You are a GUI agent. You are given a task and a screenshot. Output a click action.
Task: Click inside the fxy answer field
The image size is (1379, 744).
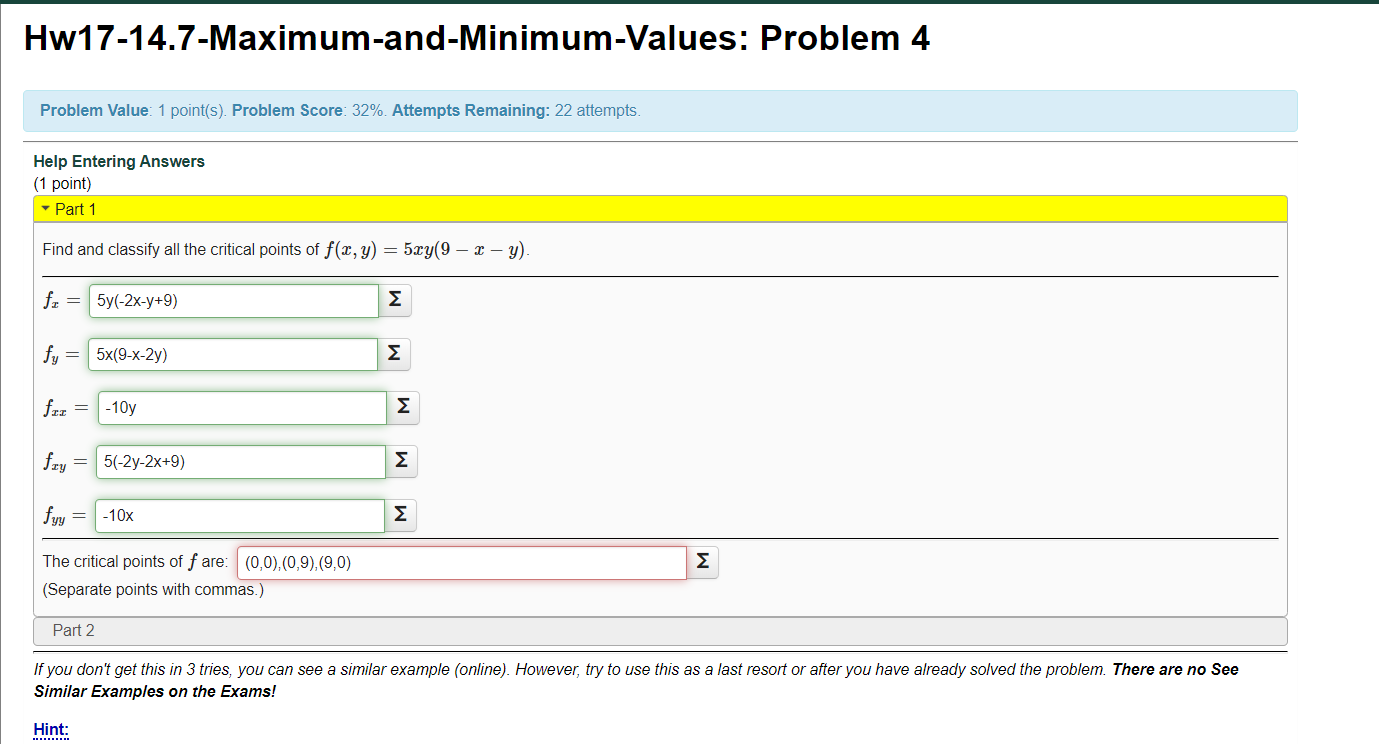coord(240,461)
